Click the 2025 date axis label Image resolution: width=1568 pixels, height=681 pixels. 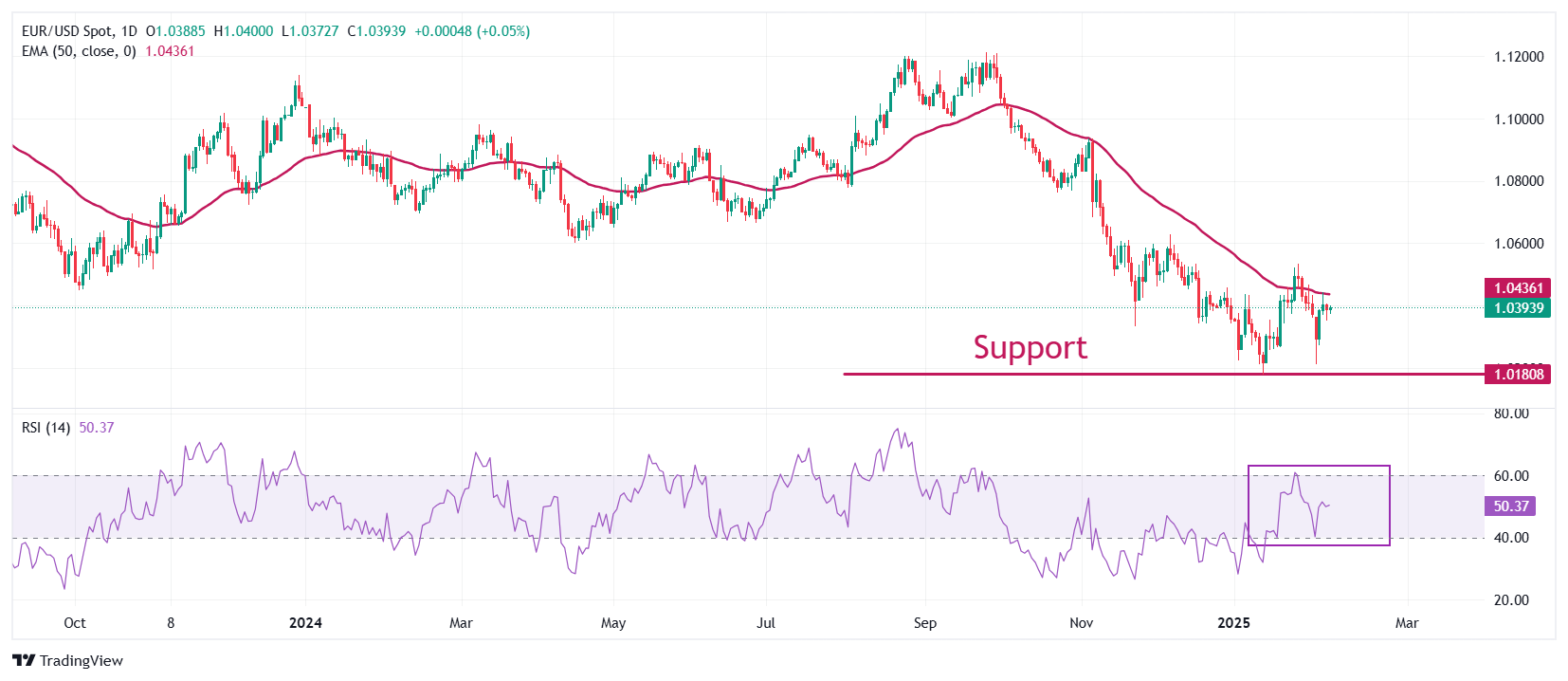[x=1233, y=623]
